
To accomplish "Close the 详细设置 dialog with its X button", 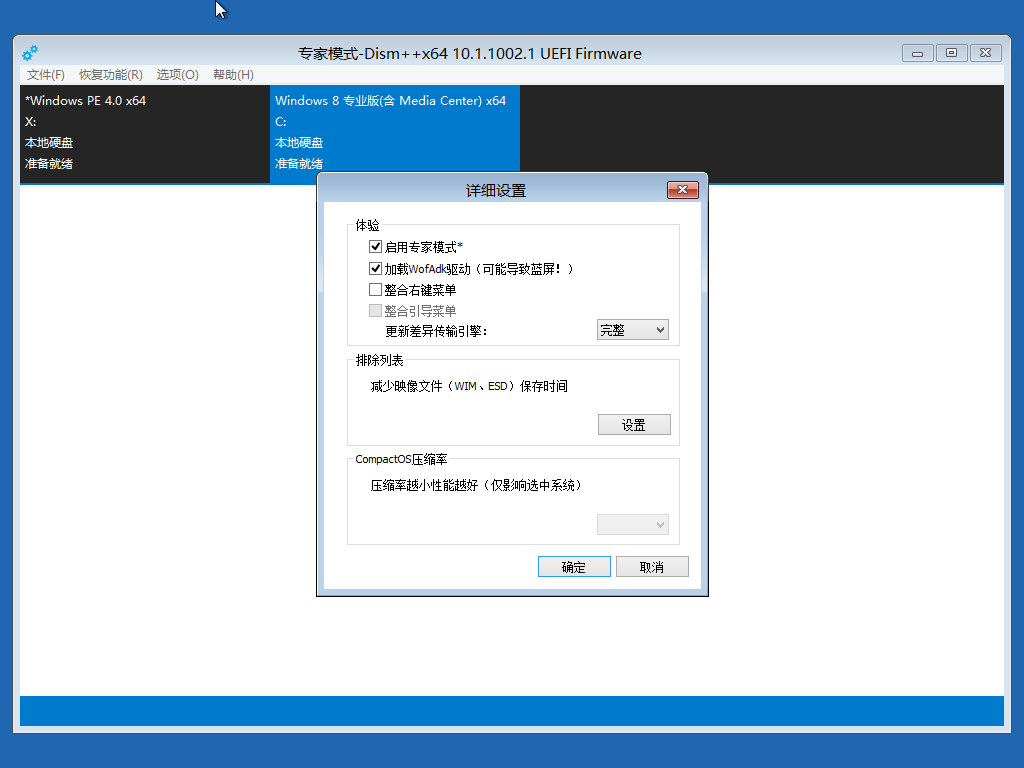I will [x=682, y=190].
